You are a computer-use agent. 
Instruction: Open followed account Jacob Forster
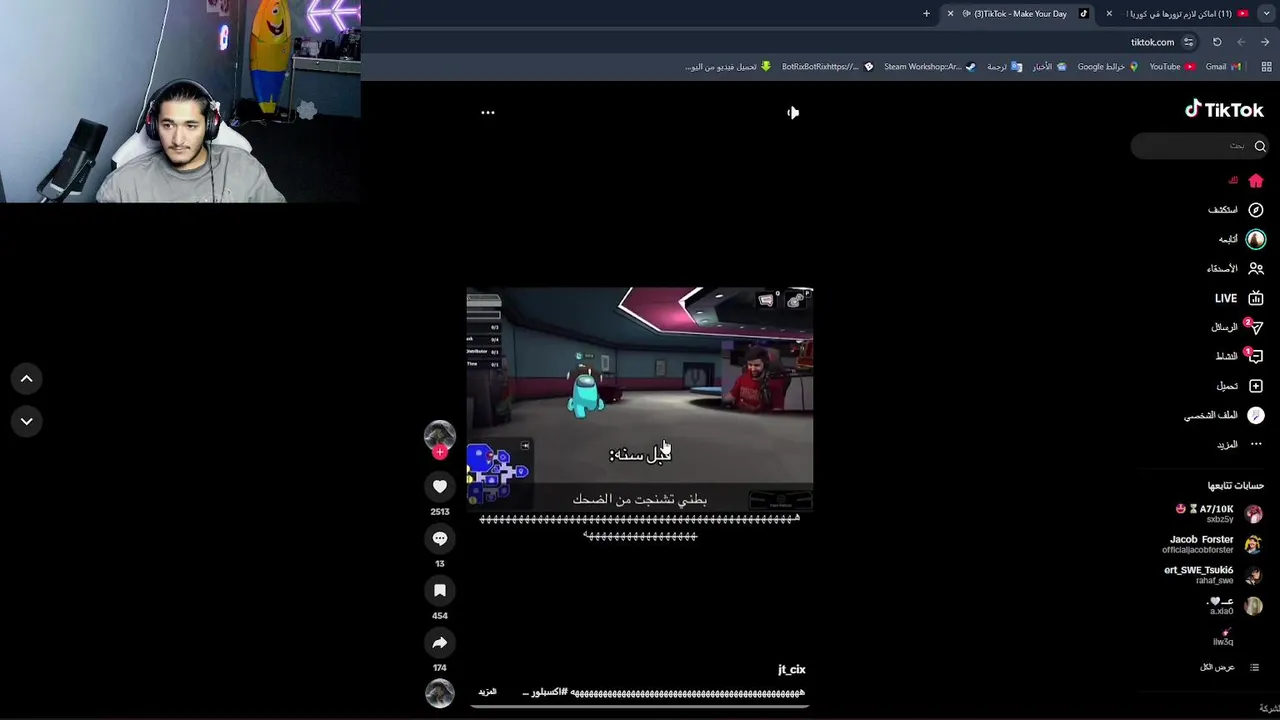click(x=1212, y=544)
